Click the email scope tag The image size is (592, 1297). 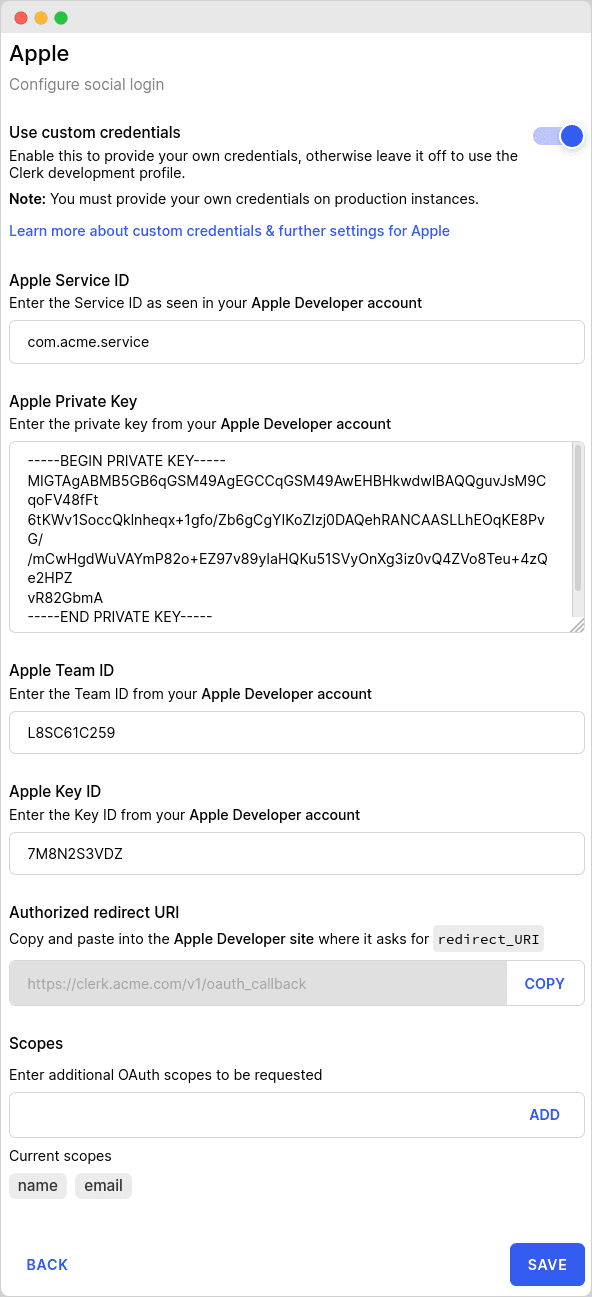(x=103, y=1185)
